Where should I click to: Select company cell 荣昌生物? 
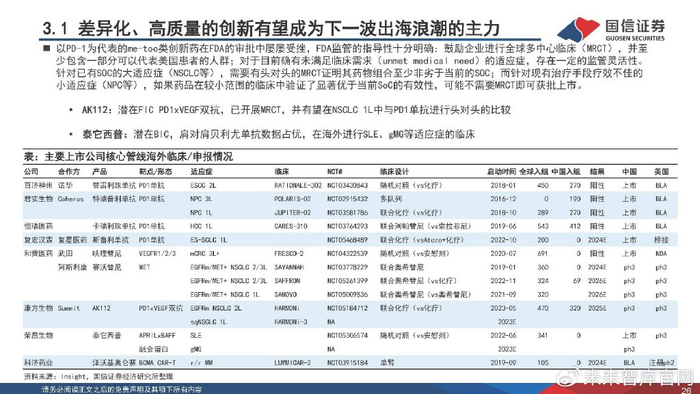(x=38, y=335)
